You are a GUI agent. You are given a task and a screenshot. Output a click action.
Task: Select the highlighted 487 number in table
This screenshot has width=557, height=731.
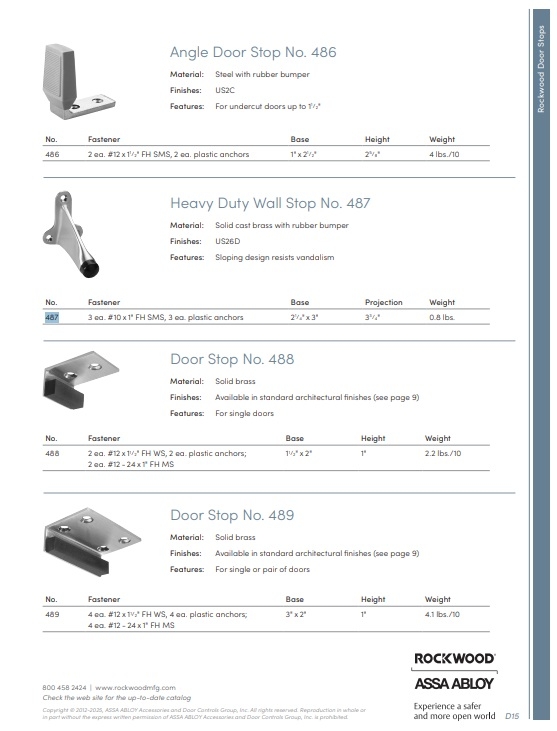click(52, 317)
